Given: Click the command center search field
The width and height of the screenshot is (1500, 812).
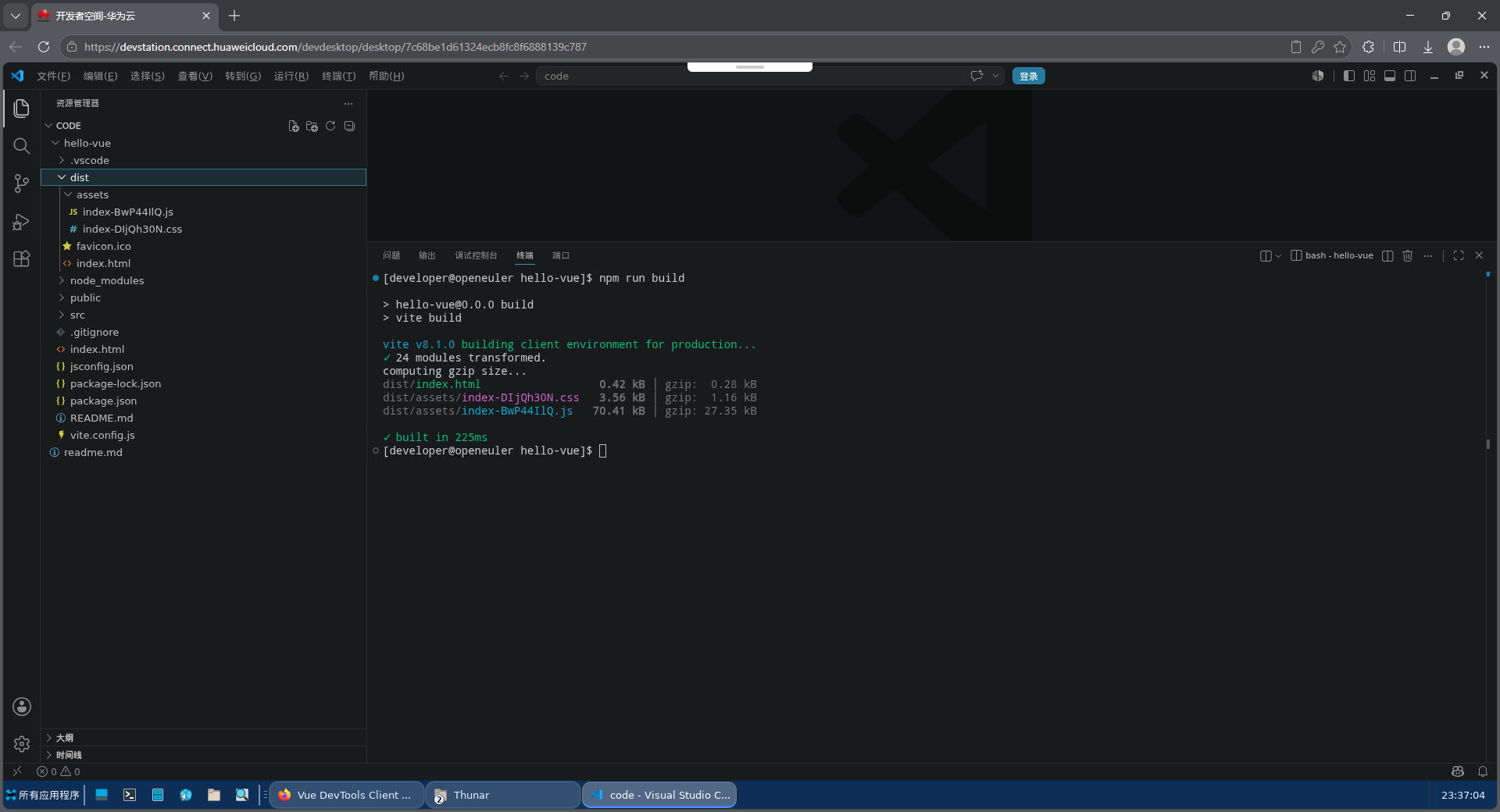Looking at the screenshot, I should (x=752, y=76).
